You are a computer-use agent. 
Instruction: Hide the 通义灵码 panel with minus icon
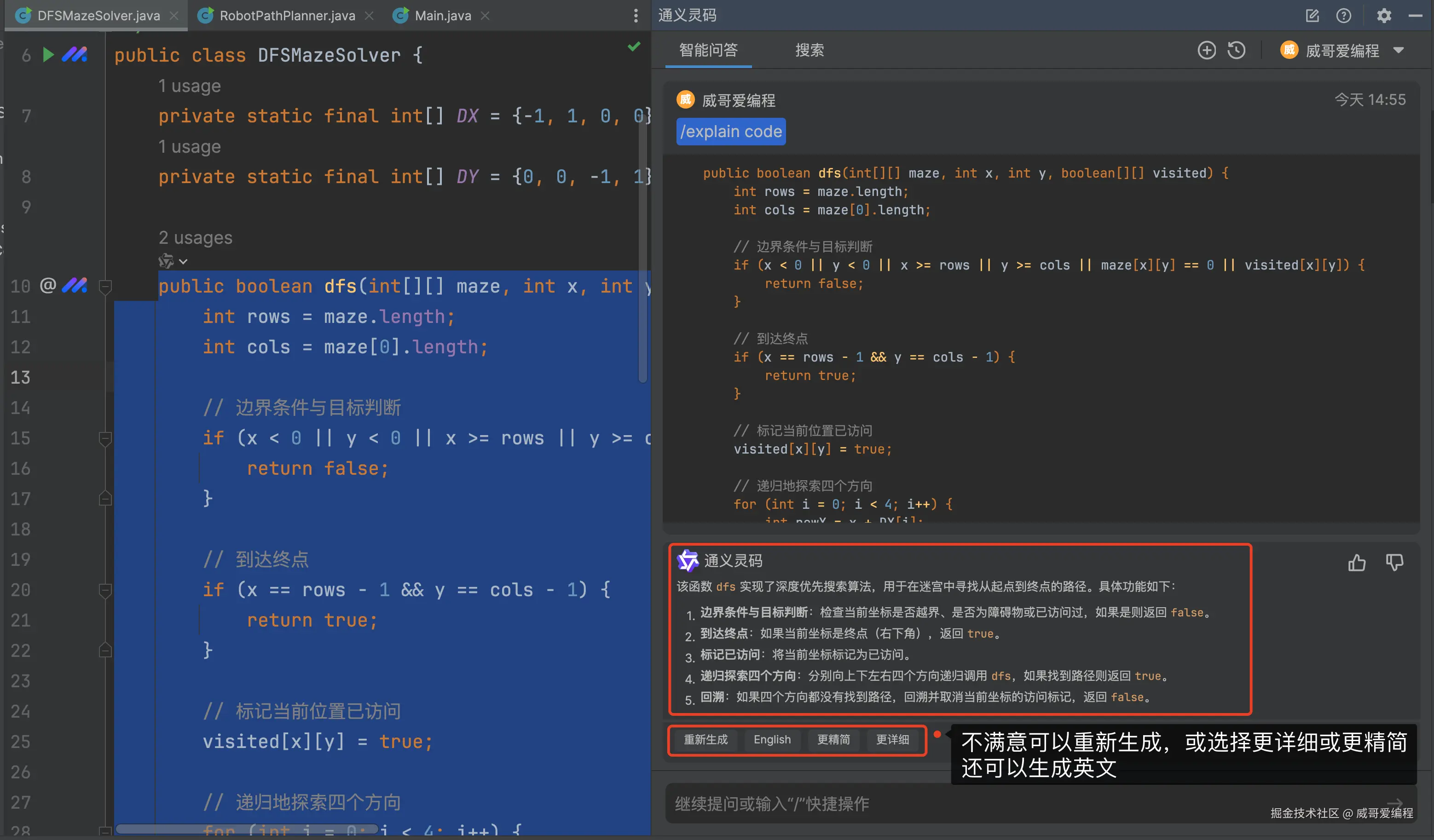click(1415, 16)
